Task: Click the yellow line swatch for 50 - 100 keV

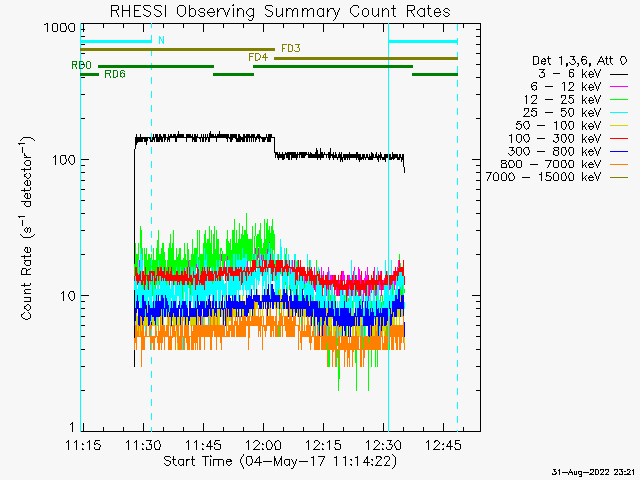Action: (x=619, y=126)
